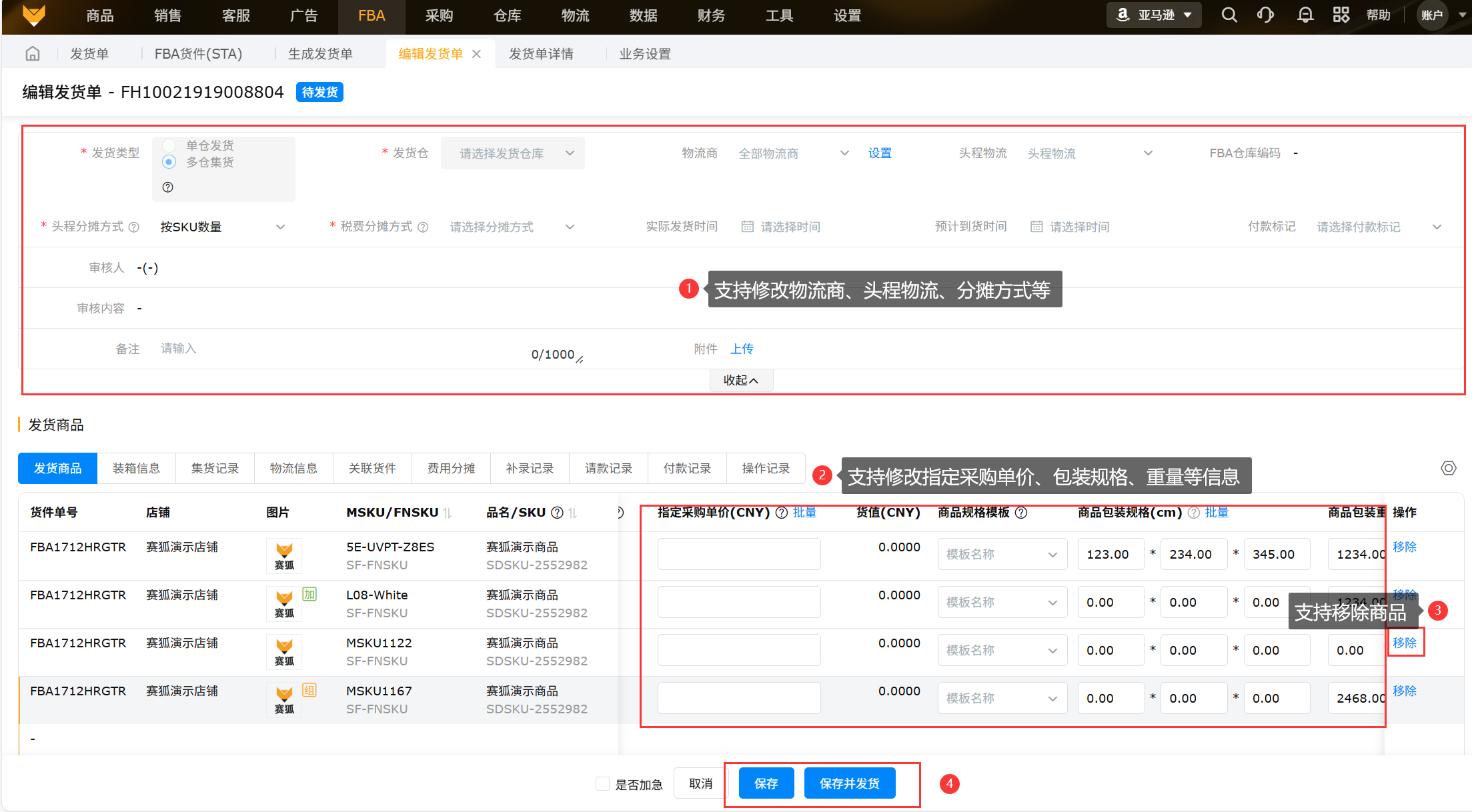This screenshot has height=812, width=1472.
Task: Click the 上传 attachment link
Action: pyautogui.click(x=742, y=349)
